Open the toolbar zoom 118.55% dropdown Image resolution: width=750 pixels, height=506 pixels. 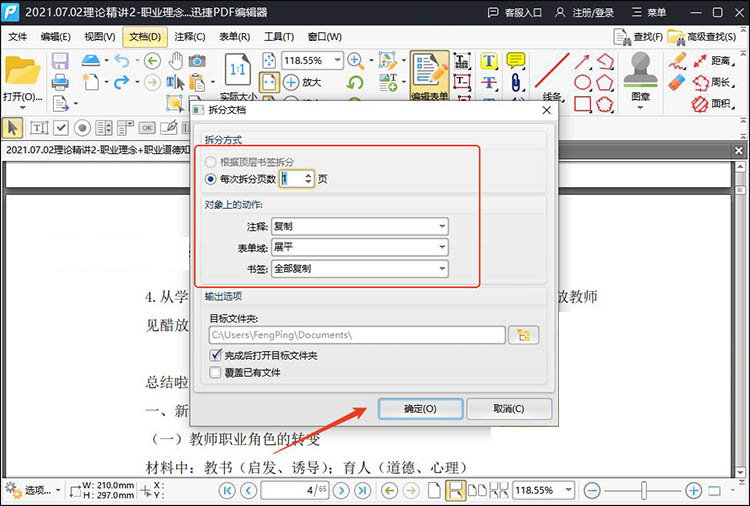coord(338,60)
